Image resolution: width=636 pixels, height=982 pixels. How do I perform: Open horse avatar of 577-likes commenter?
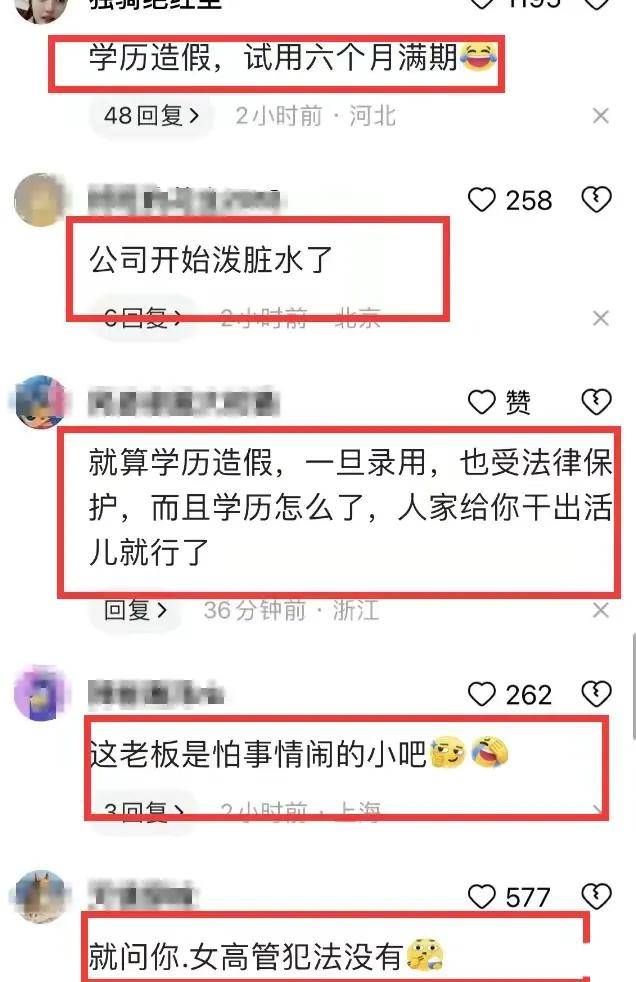click(40, 897)
